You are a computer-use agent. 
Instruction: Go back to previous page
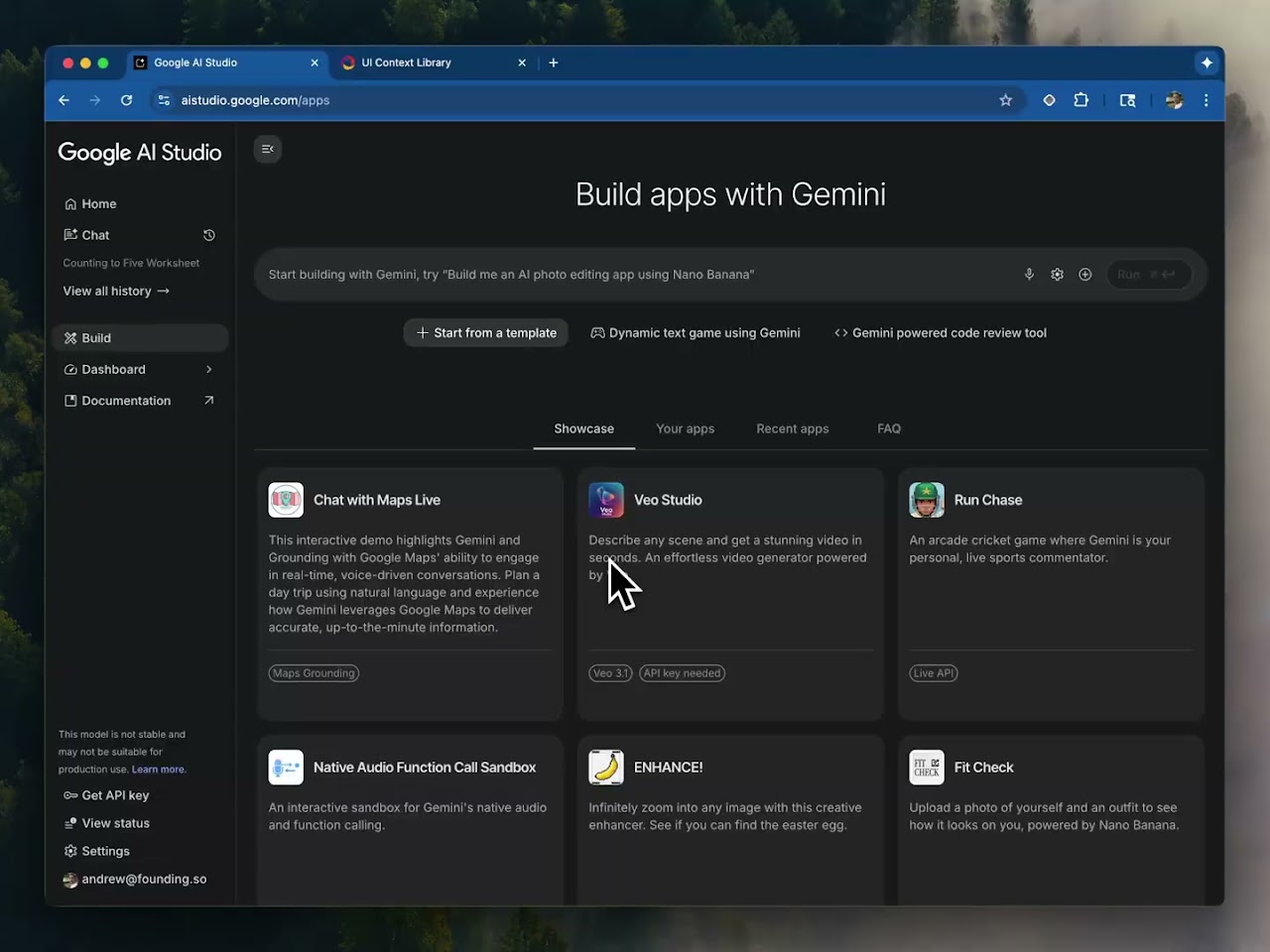click(x=63, y=100)
